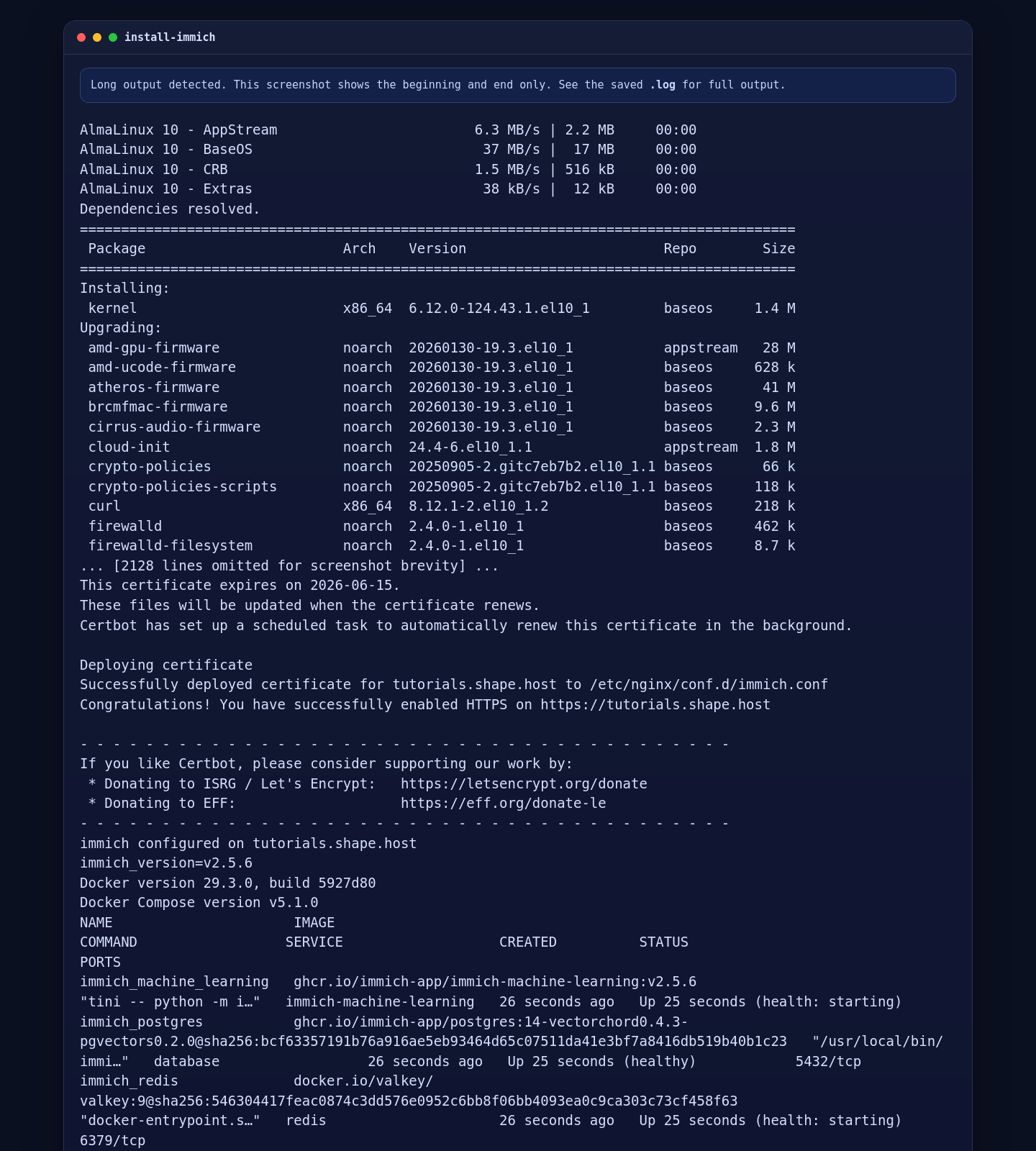Click the Deploying certificate line
1036x1151 pixels.
tap(166, 665)
